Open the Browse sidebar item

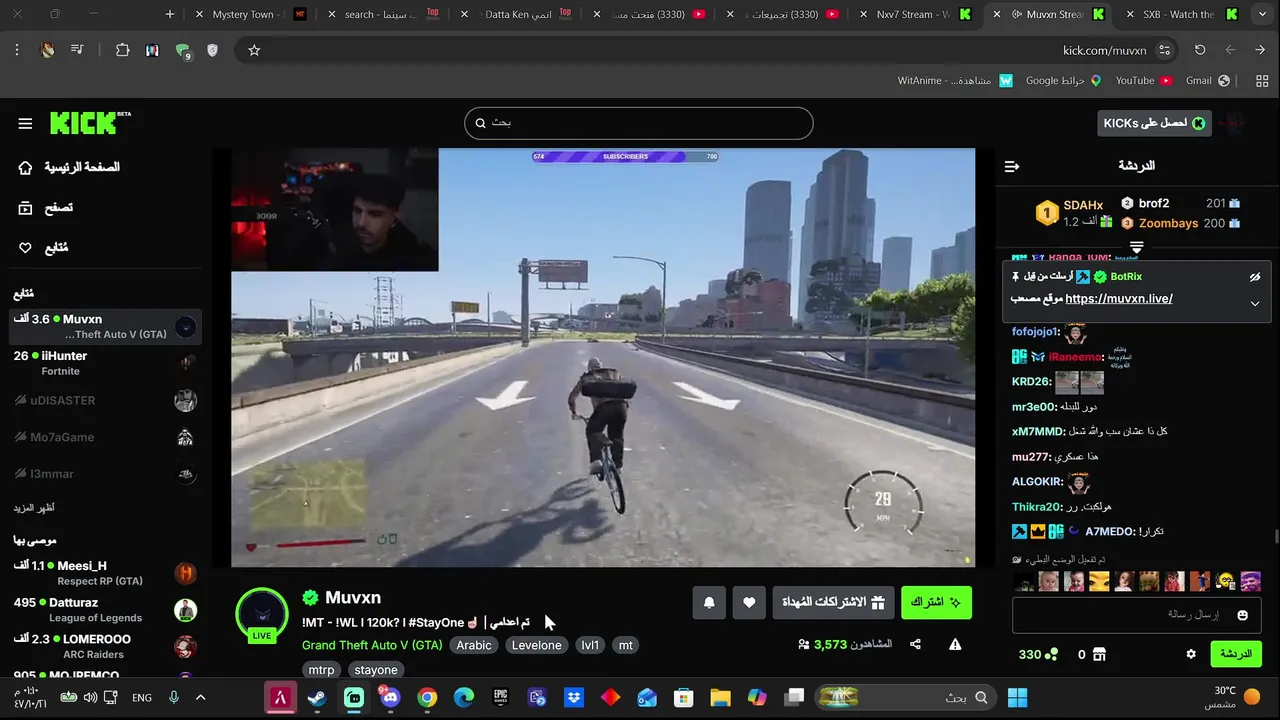point(47,207)
